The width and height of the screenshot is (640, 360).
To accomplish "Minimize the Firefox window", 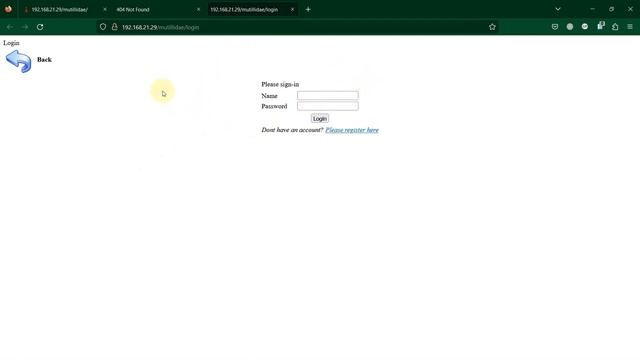I will 592,9.
